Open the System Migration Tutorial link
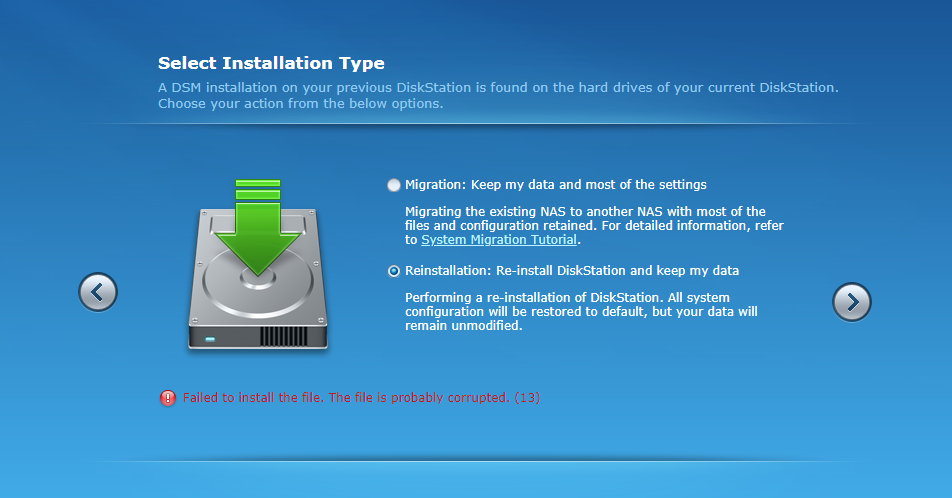 pyautogui.click(x=499, y=240)
